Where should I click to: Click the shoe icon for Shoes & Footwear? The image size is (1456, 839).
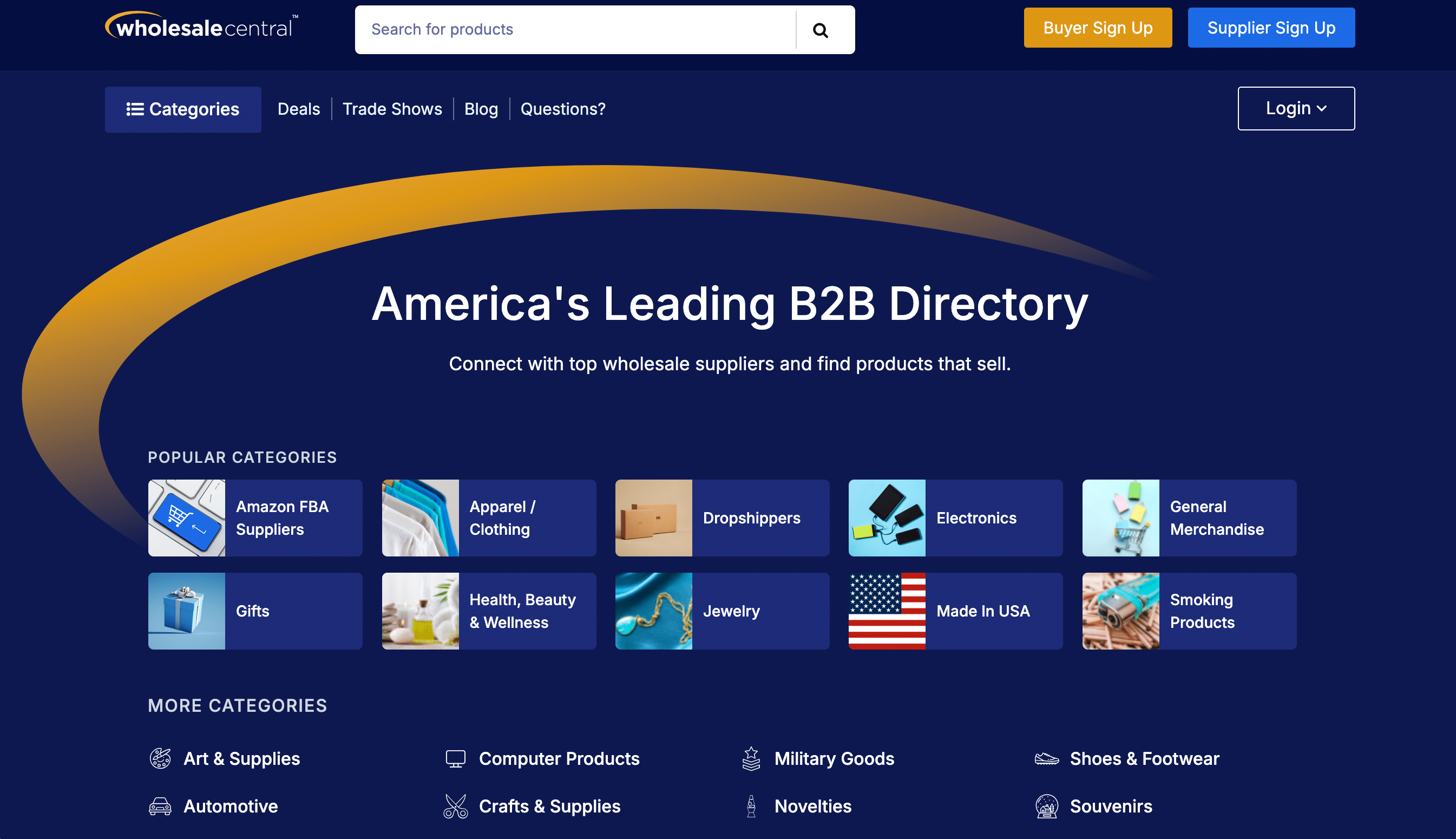pyautogui.click(x=1047, y=758)
